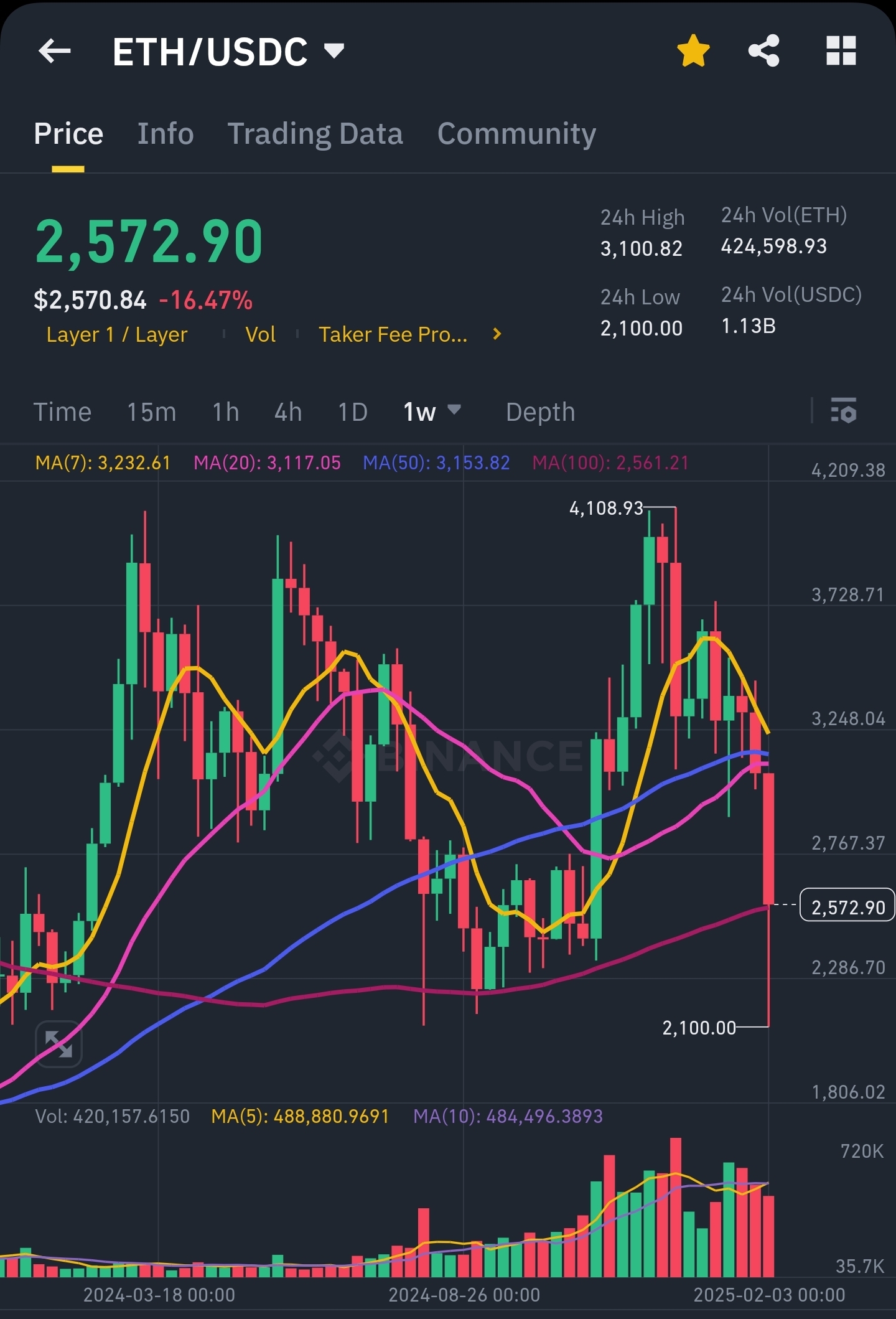Open the grid layout icon
This screenshot has width=896, height=1319.
coord(841,51)
